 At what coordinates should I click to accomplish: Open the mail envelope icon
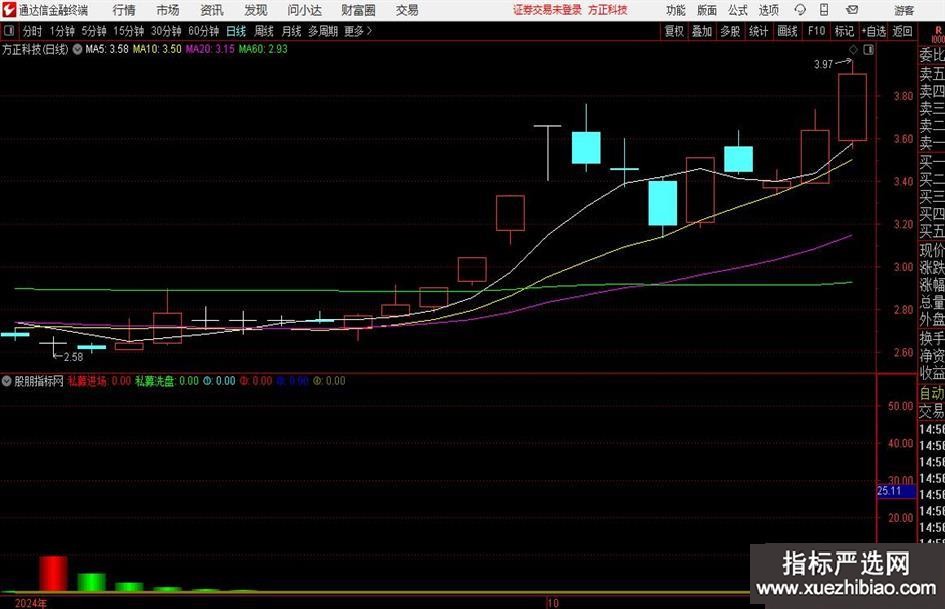tap(852, 10)
